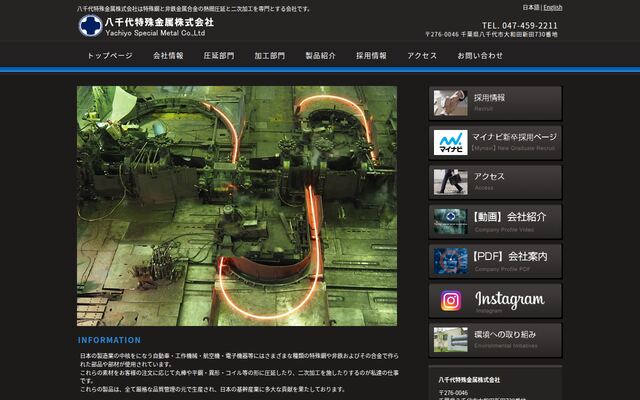The height and width of the screenshot is (400, 640).
Task: Click the 〒276-0046 header address text
Action: [491, 35]
